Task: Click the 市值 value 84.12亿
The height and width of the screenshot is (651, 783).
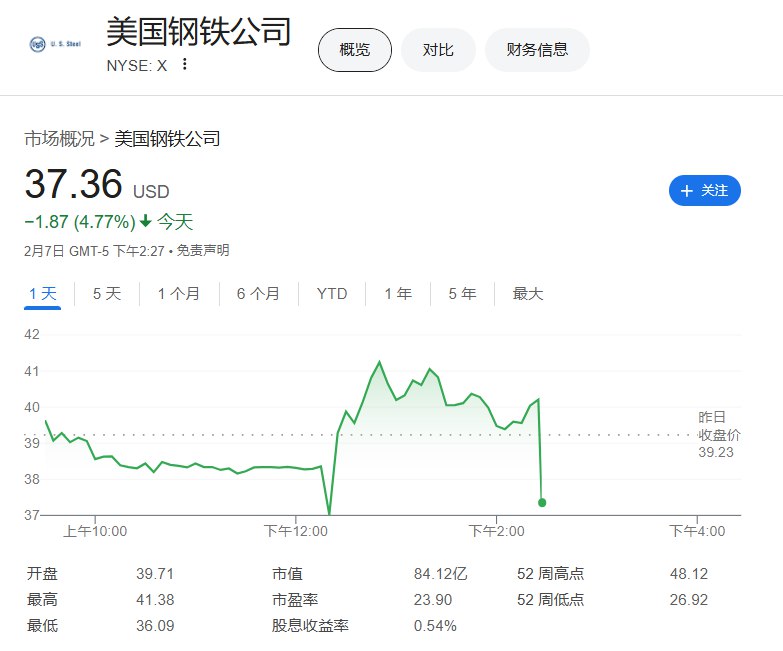Action: point(440,574)
